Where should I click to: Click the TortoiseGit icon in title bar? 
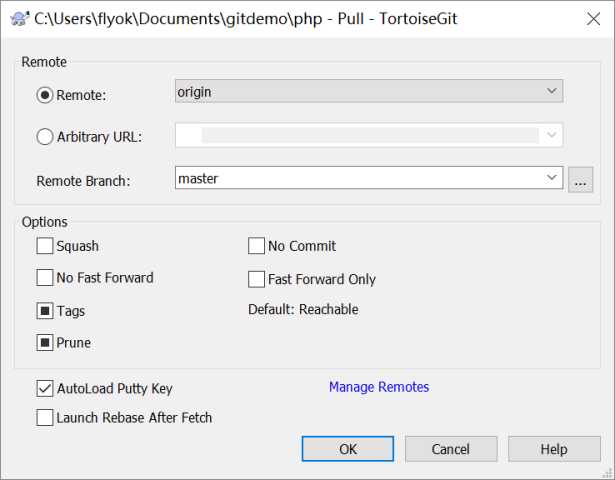click(20, 18)
